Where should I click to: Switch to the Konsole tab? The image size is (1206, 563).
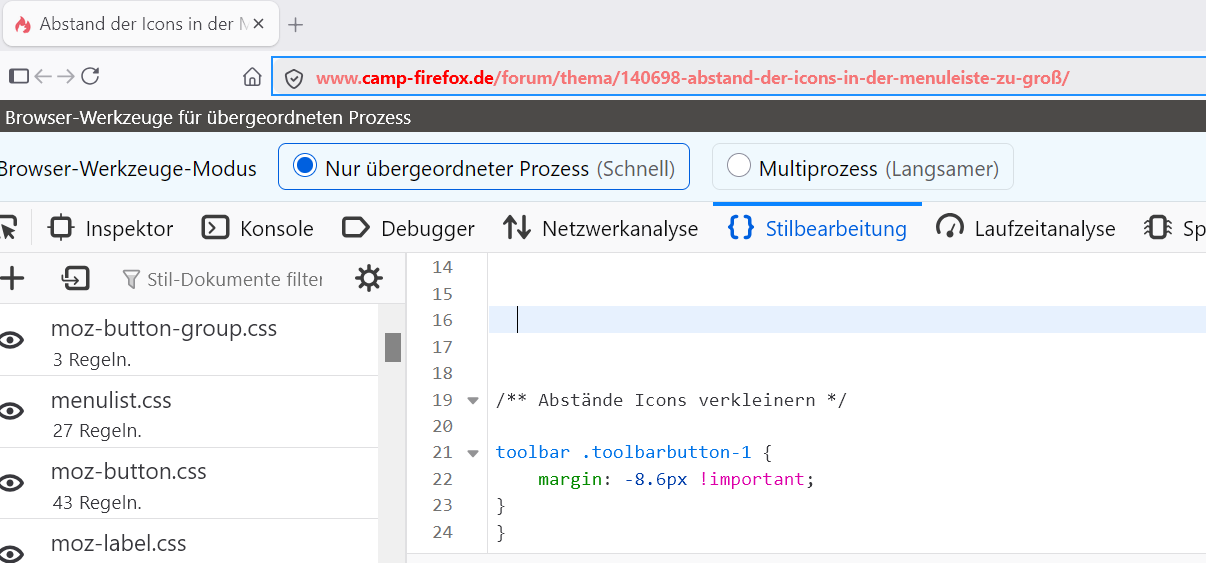coord(258,228)
